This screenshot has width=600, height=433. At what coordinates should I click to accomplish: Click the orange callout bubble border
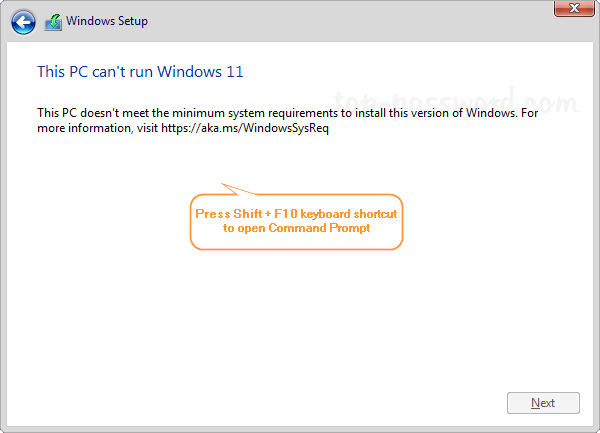(x=190, y=222)
